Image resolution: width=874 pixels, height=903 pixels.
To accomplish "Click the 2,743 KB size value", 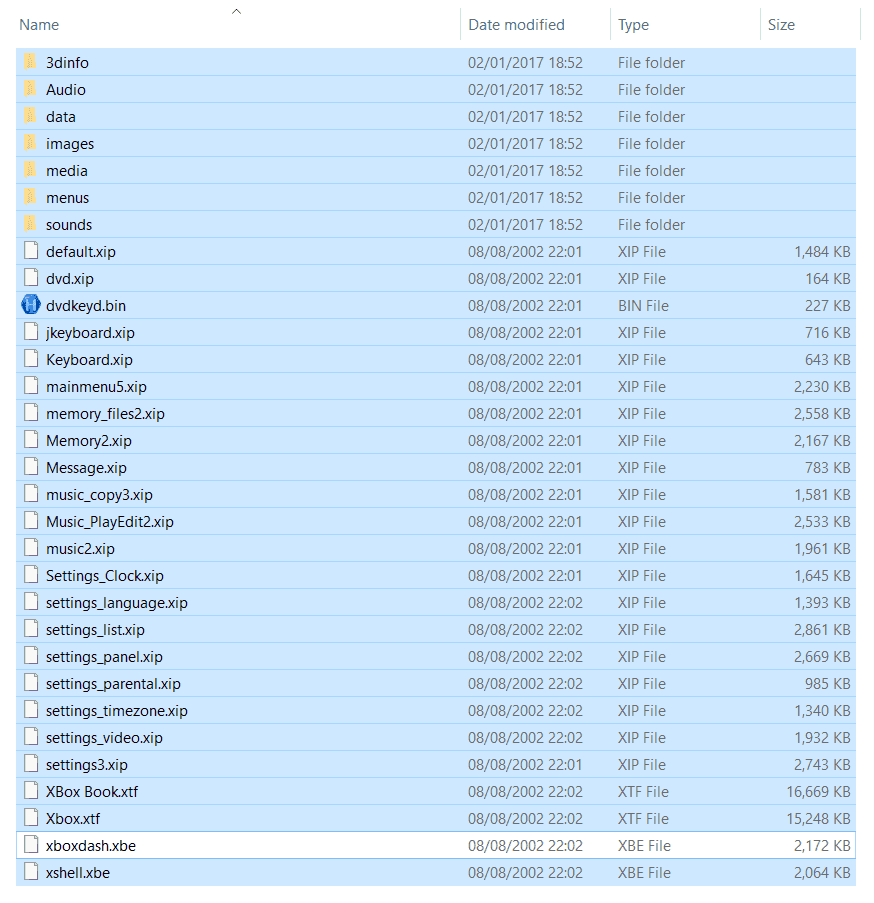I will click(x=822, y=765).
